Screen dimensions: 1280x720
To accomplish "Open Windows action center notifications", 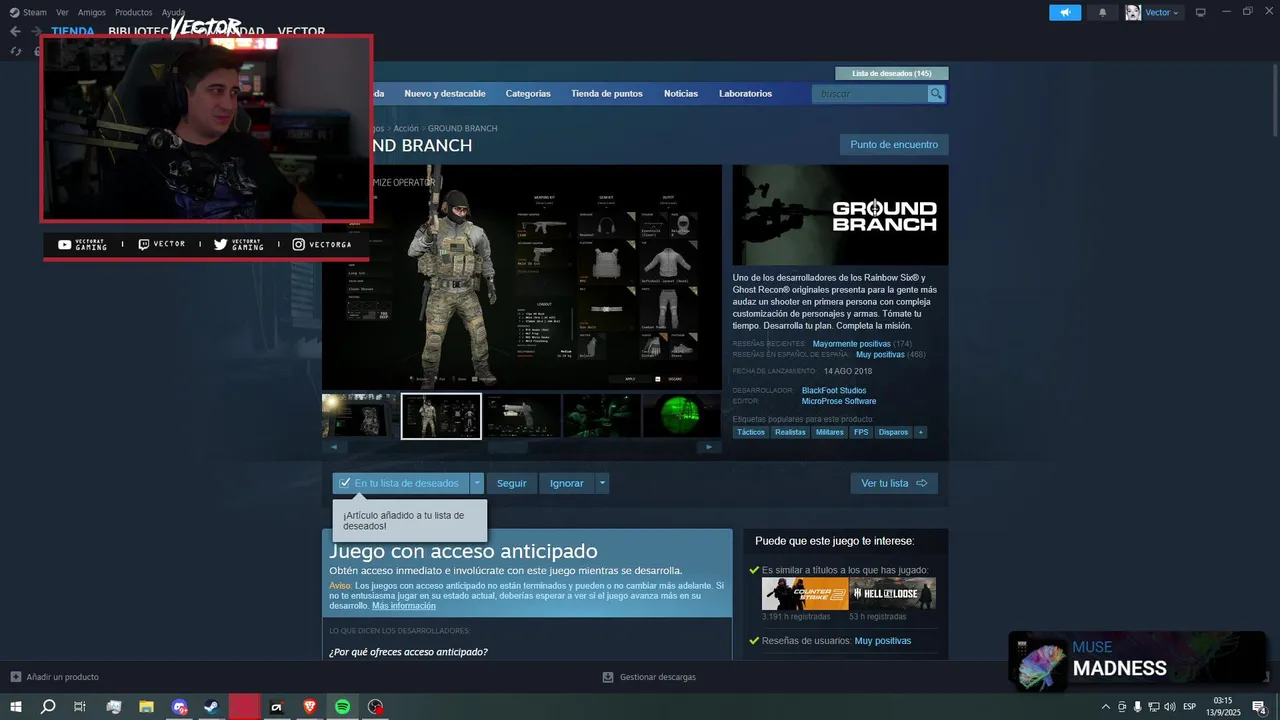I will (x=1261, y=706).
